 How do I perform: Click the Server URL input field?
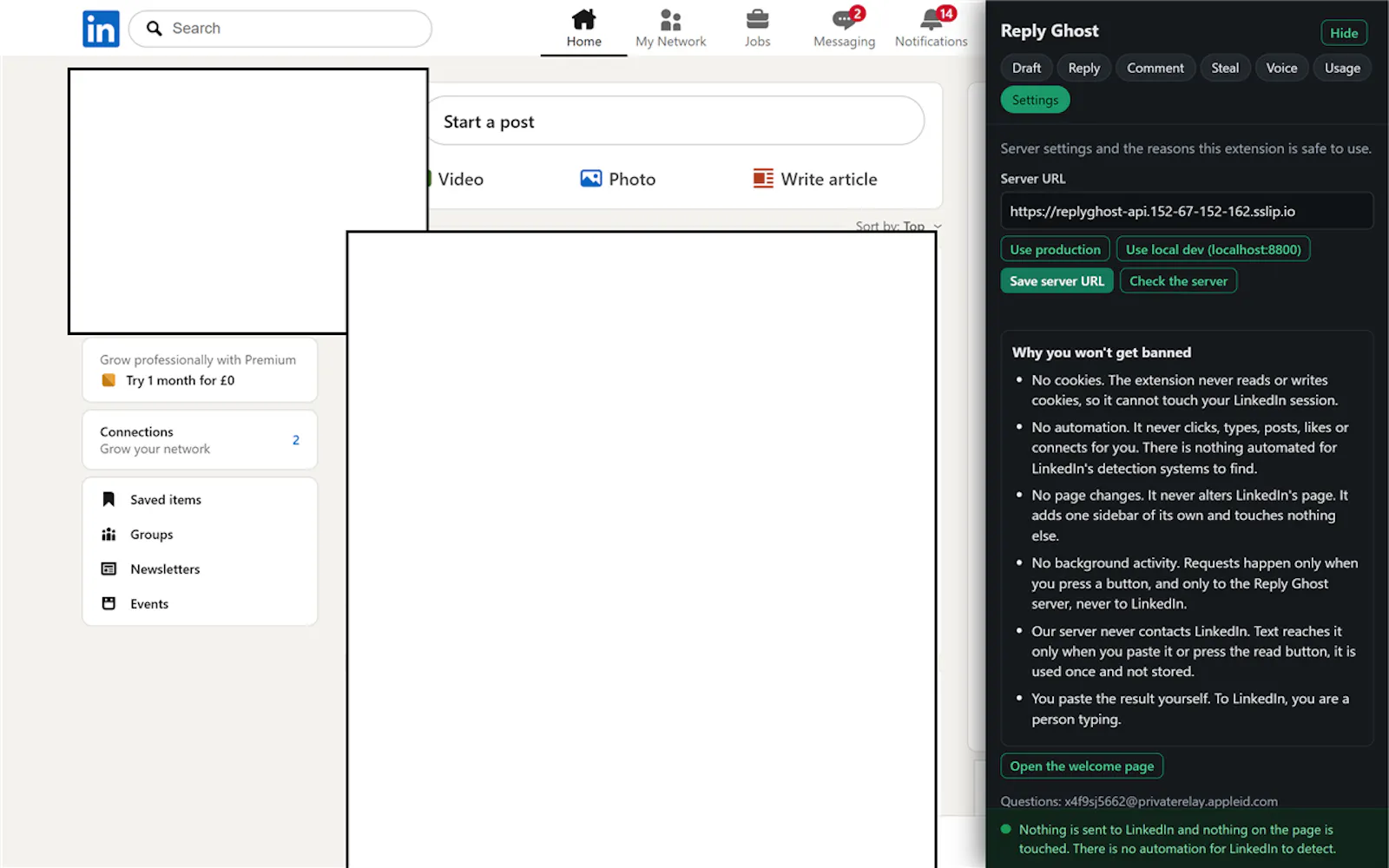[x=1187, y=211]
